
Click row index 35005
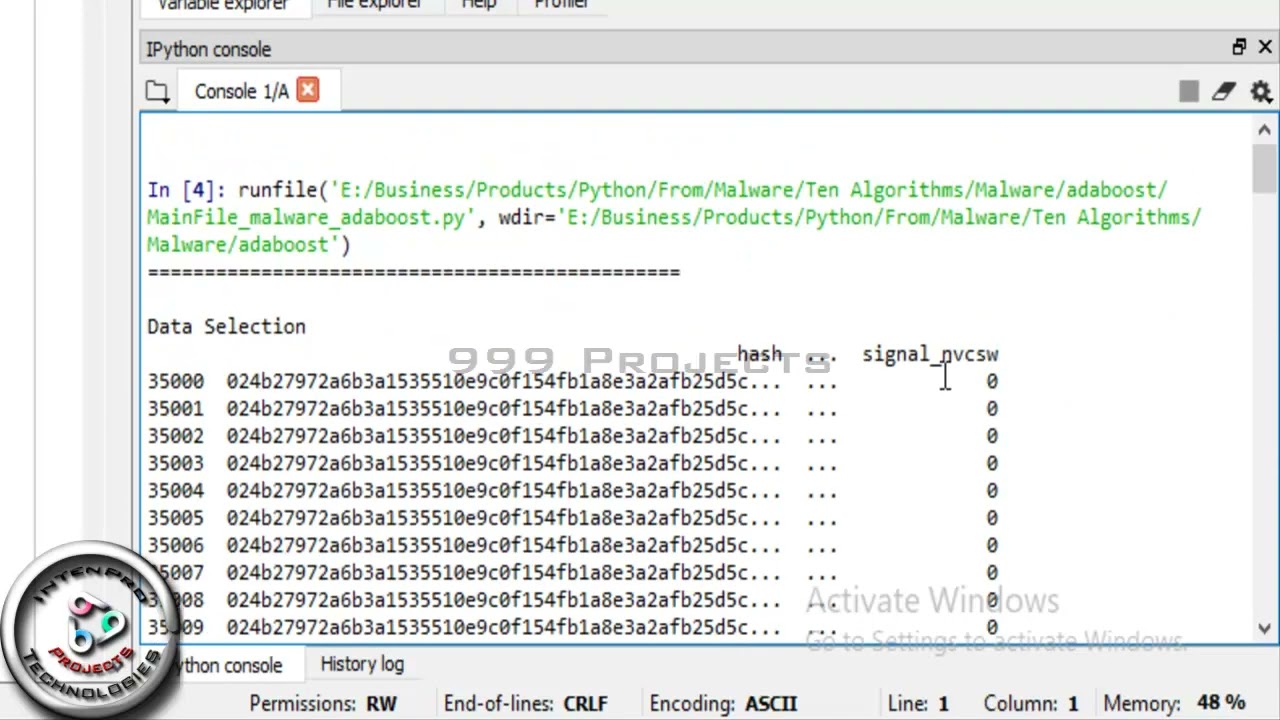click(175, 518)
